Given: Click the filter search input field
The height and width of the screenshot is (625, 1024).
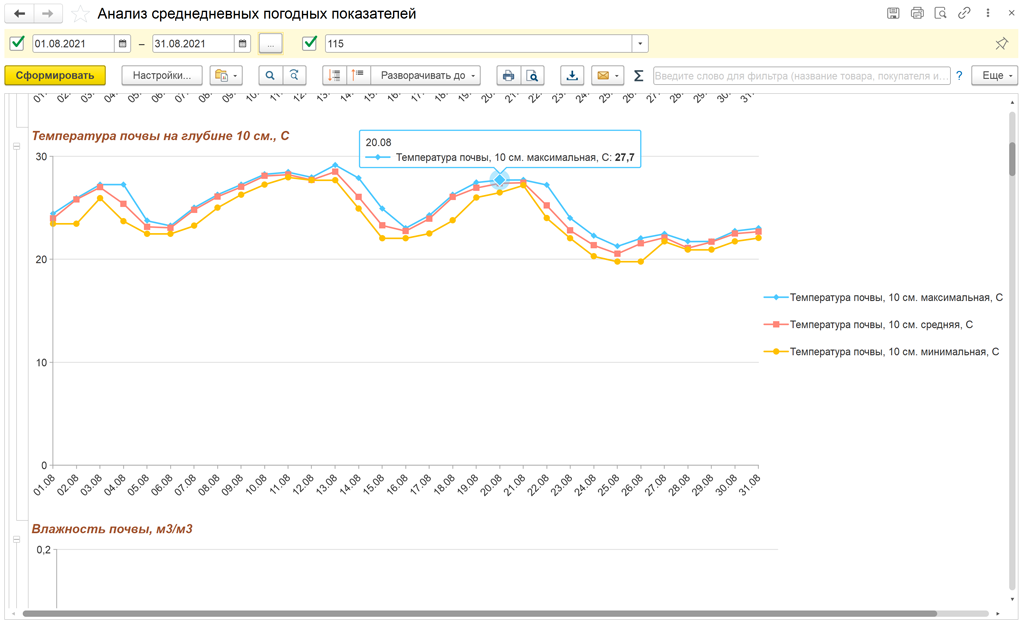Looking at the screenshot, I should (800, 76).
